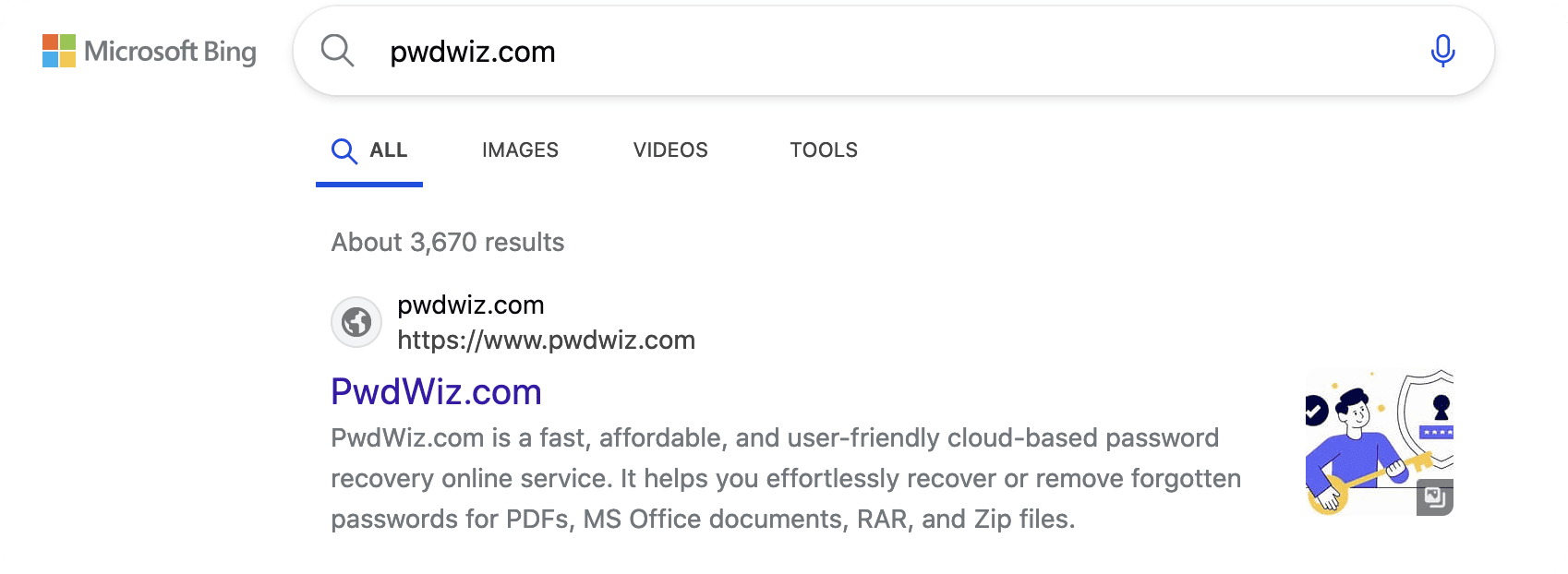The height and width of the screenshot is (574, 1568).
Task: Open the https://www.pwdwiz.com URL link
Action: click(x=546, y=341)
